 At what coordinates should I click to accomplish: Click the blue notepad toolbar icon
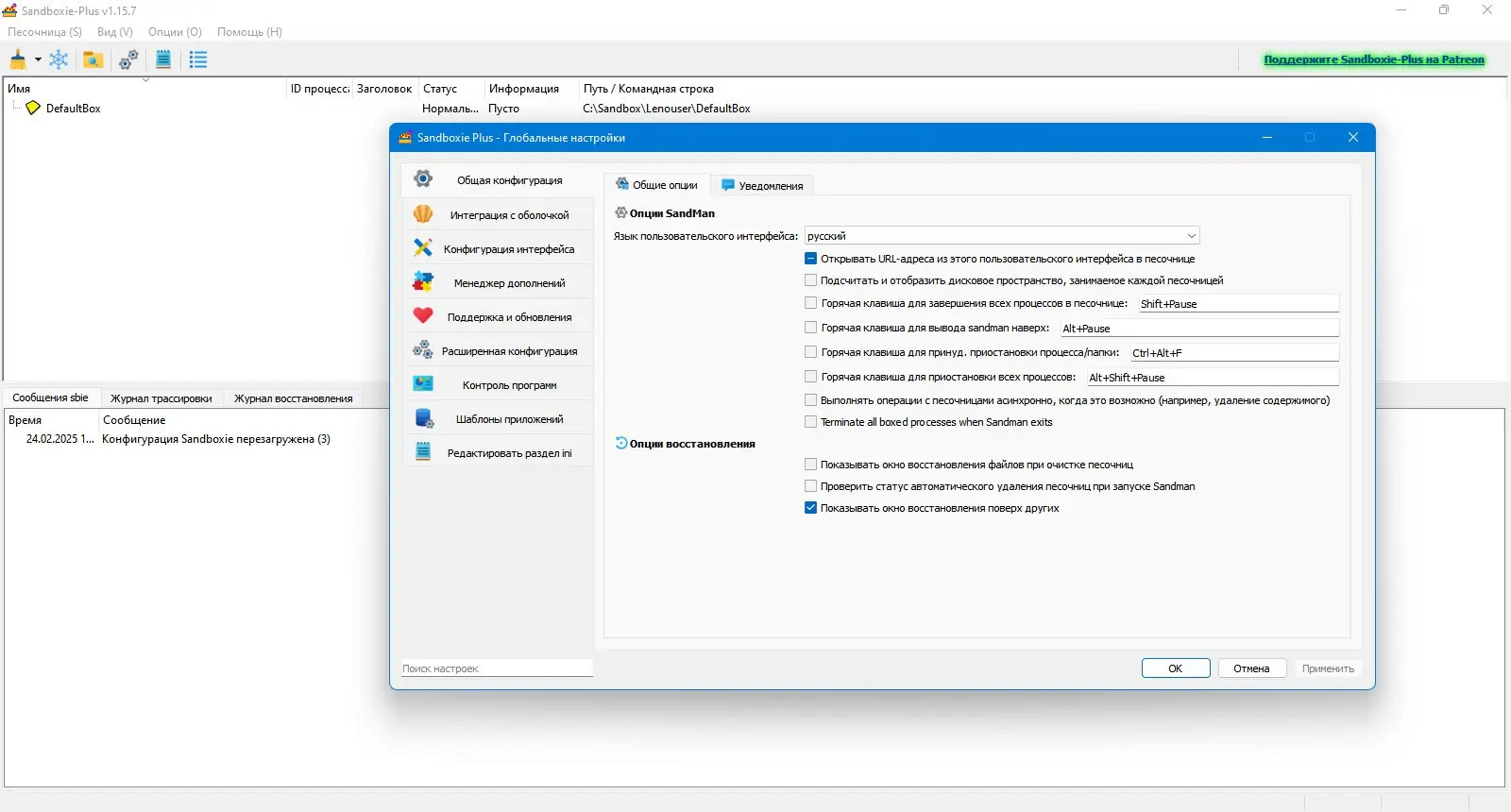point(163,59)
